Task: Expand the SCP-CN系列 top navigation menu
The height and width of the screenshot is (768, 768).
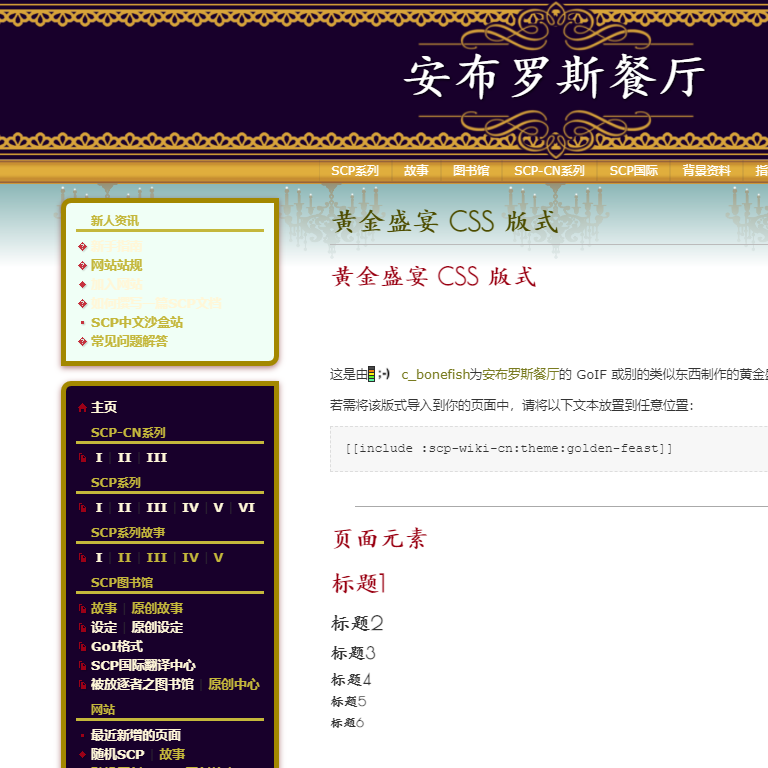Action: click(549, 171)
